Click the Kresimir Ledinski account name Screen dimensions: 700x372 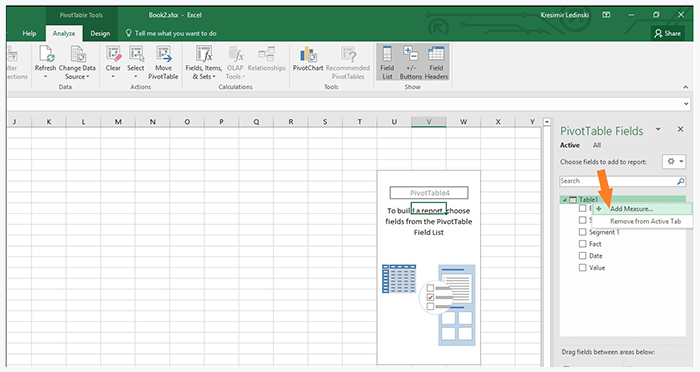click(x=565, y=15)
